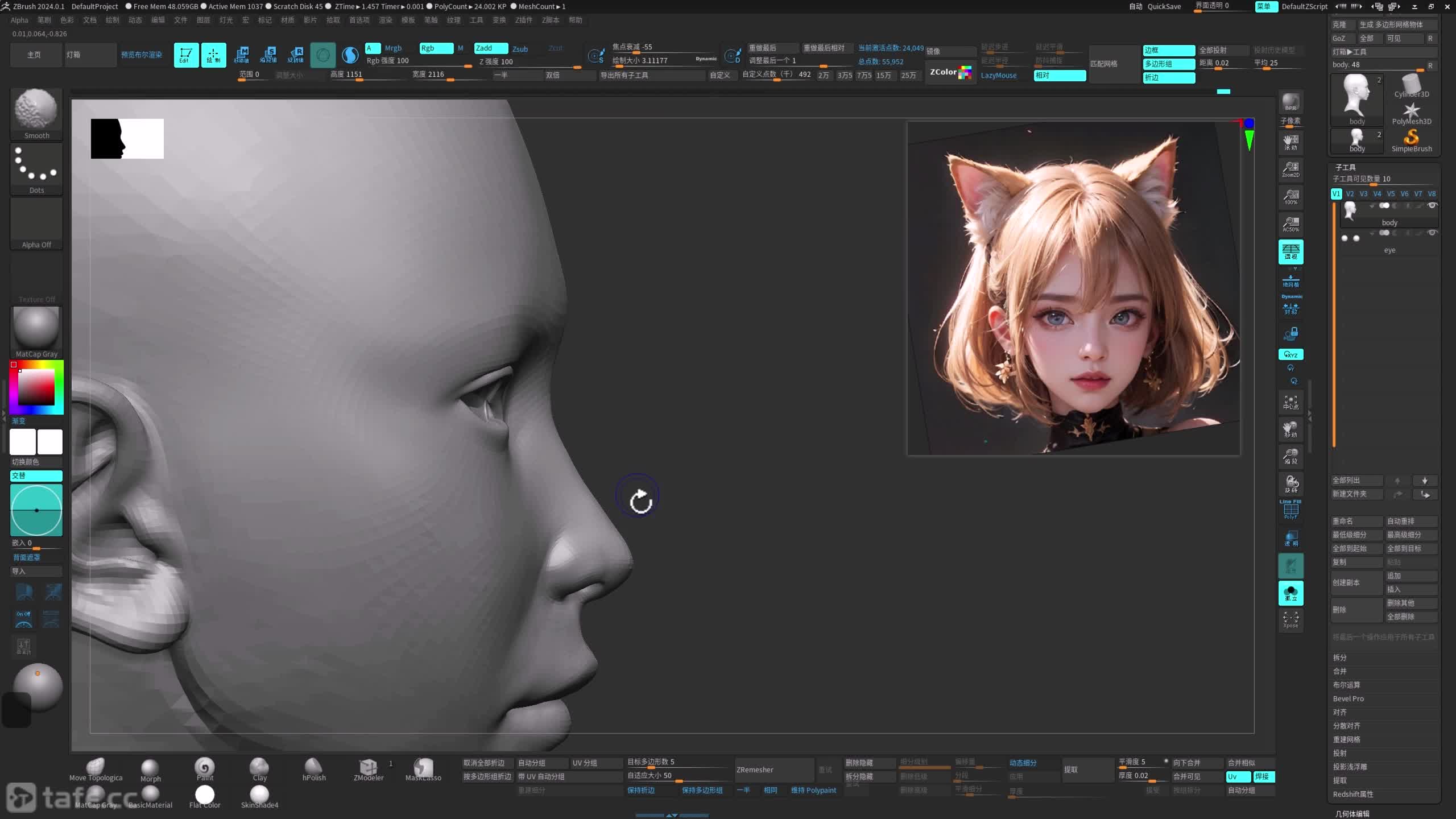Click the Xpose icon
Screen dimensions: 1456x819
click(x=1291, y=619)
